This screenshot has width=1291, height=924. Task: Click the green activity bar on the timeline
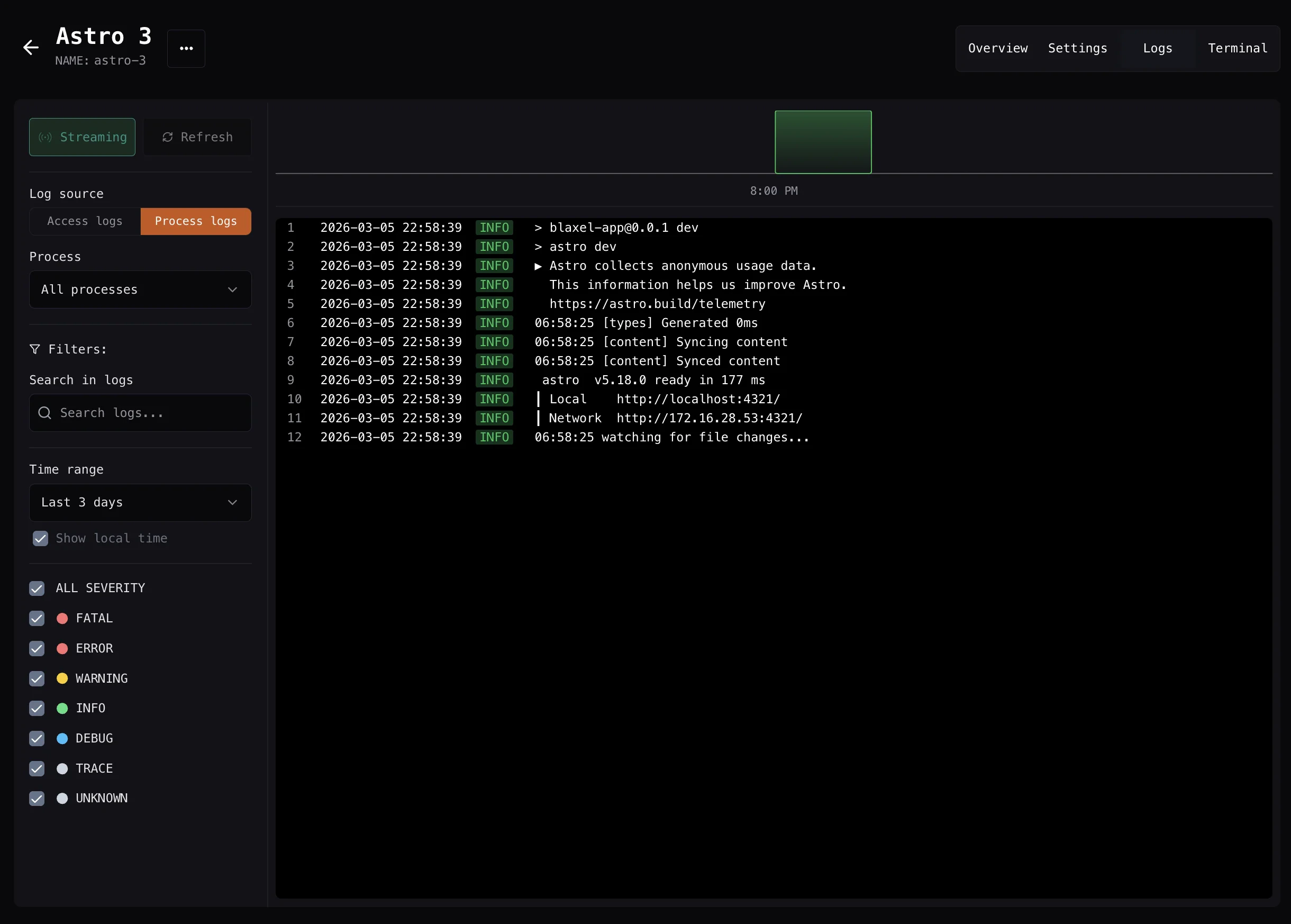coord(823,142)
